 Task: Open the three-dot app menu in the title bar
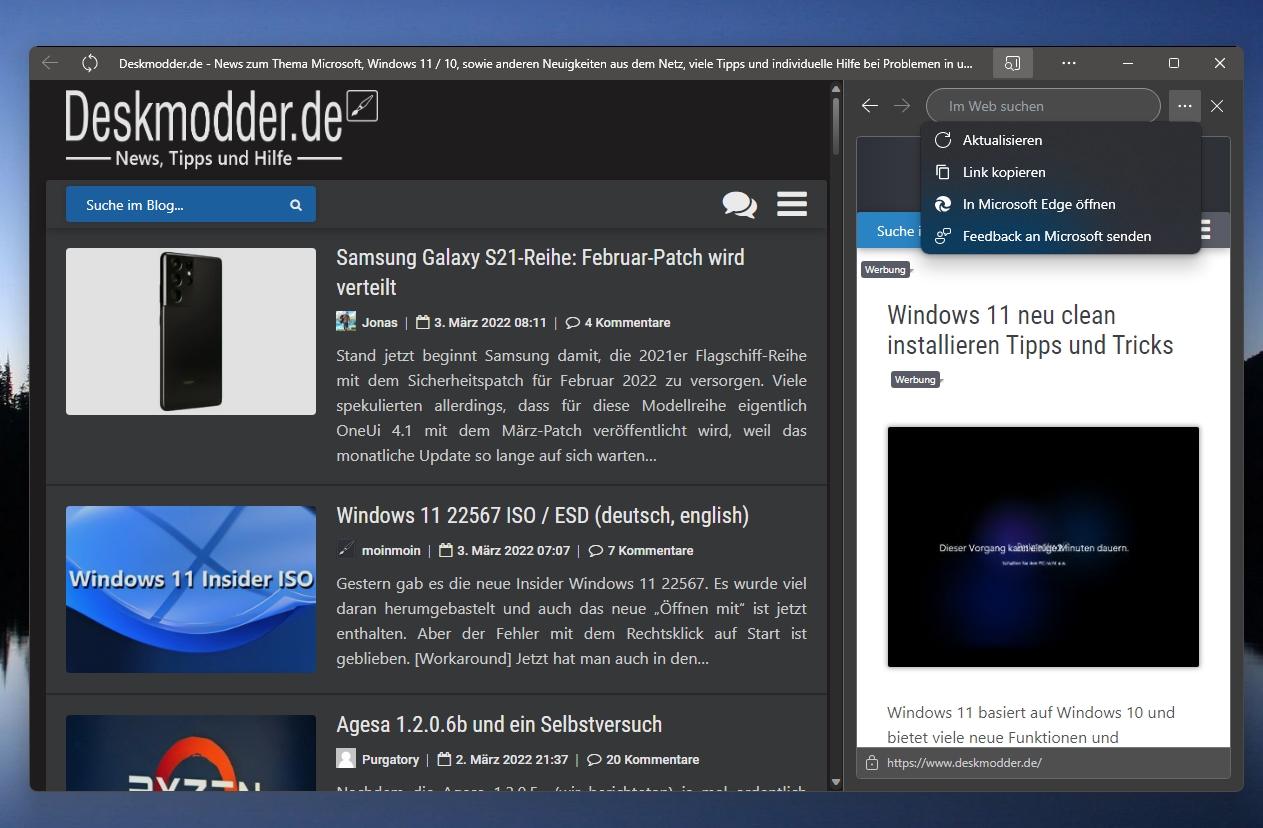(x=1069, y=63)
